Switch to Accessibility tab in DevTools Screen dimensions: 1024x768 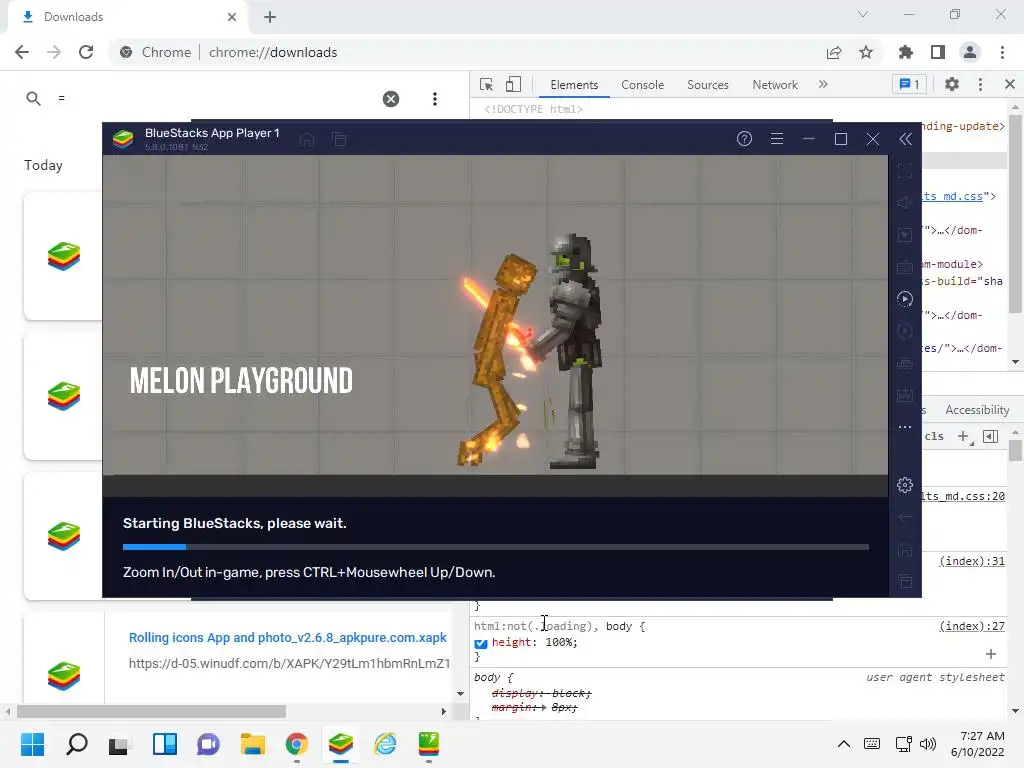click(977, 409)
